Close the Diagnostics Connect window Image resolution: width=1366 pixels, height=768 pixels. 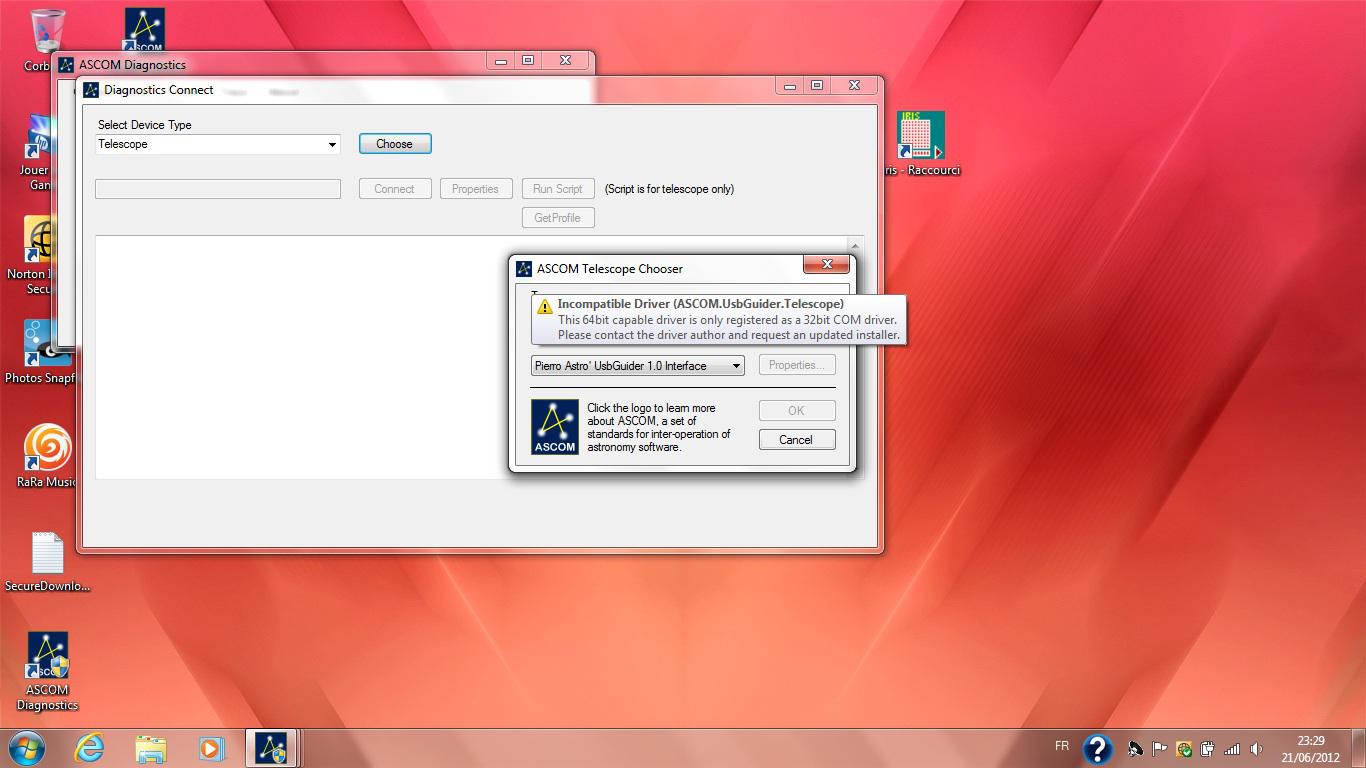coord(854,86)
